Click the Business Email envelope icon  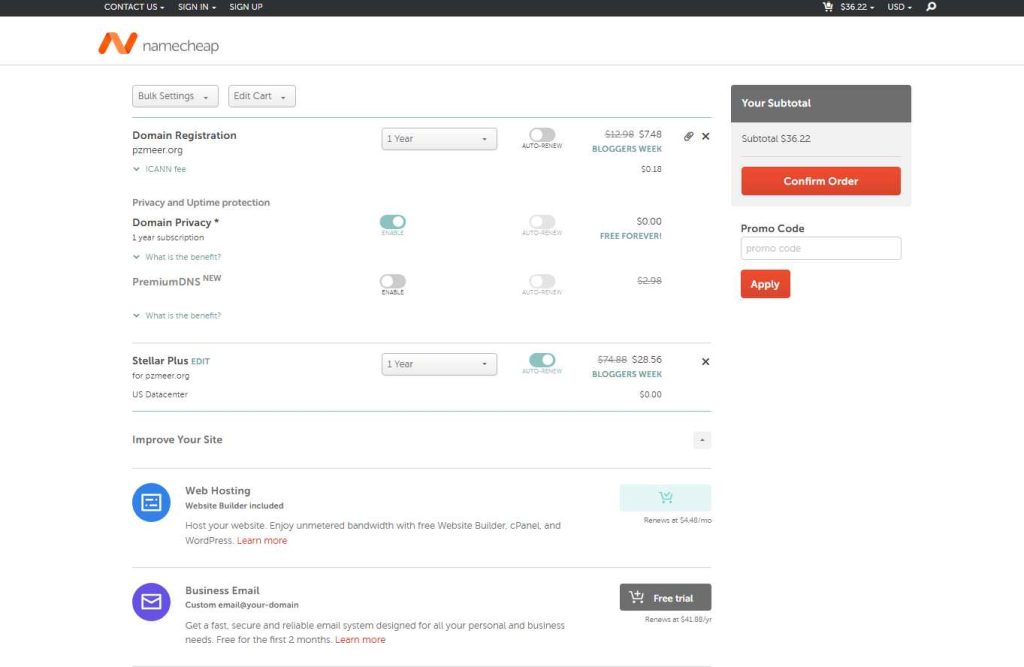tap(151, 602)
